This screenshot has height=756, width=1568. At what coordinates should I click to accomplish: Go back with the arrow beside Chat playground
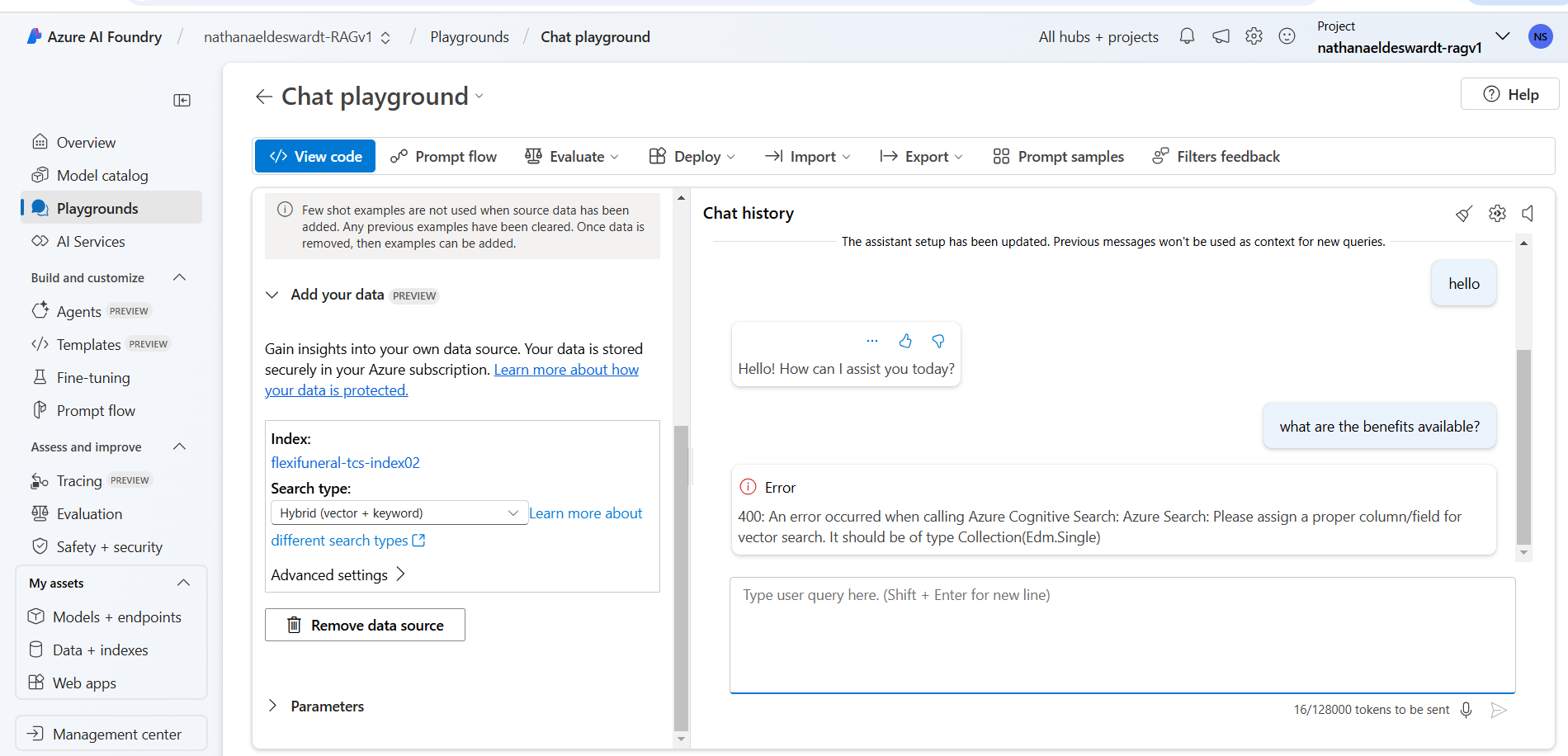pyautogui.click(x=264, y=97)
